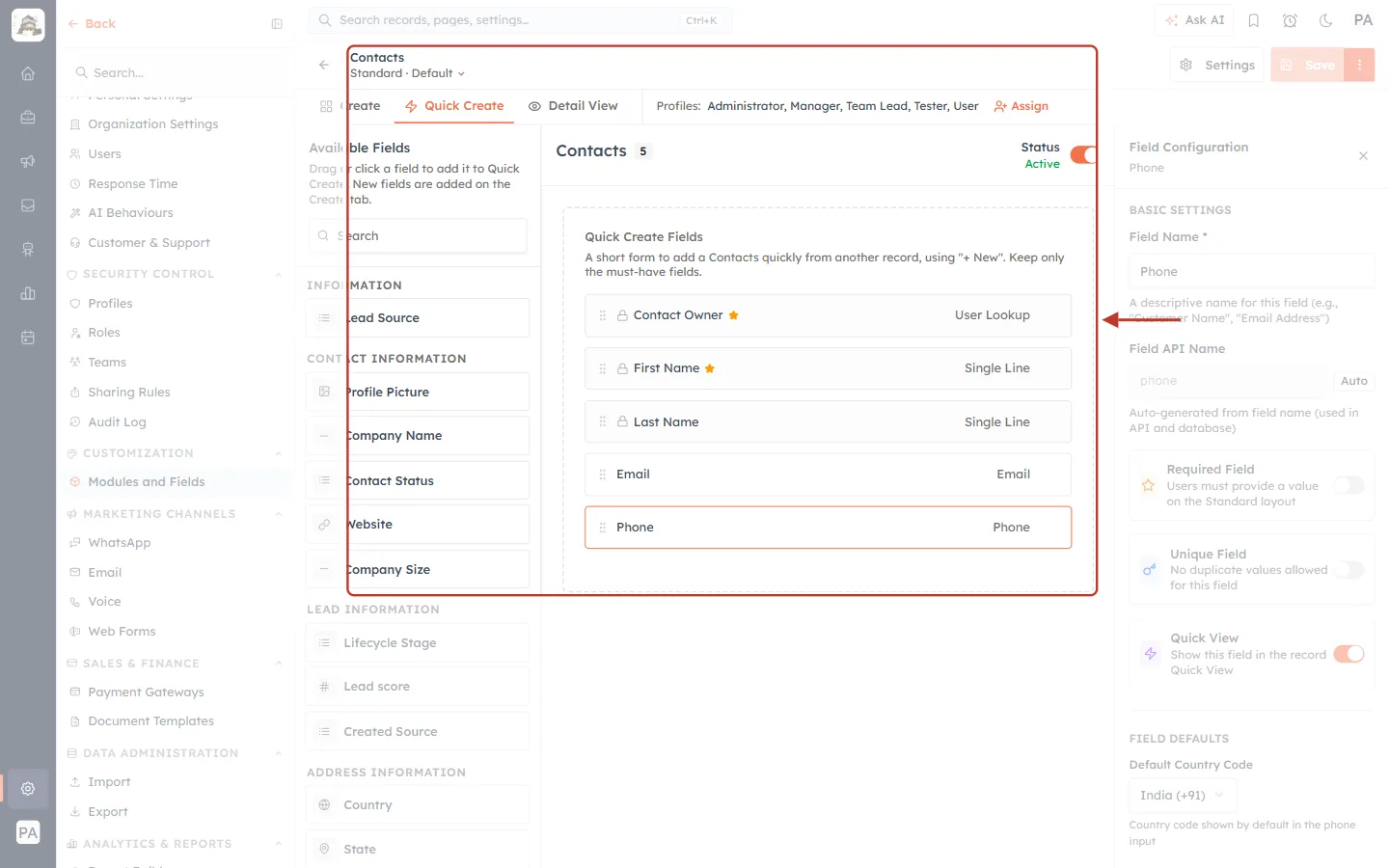Open the home icon in left rail
Viewport: 1389px width, 868px height.
[28, 73]
